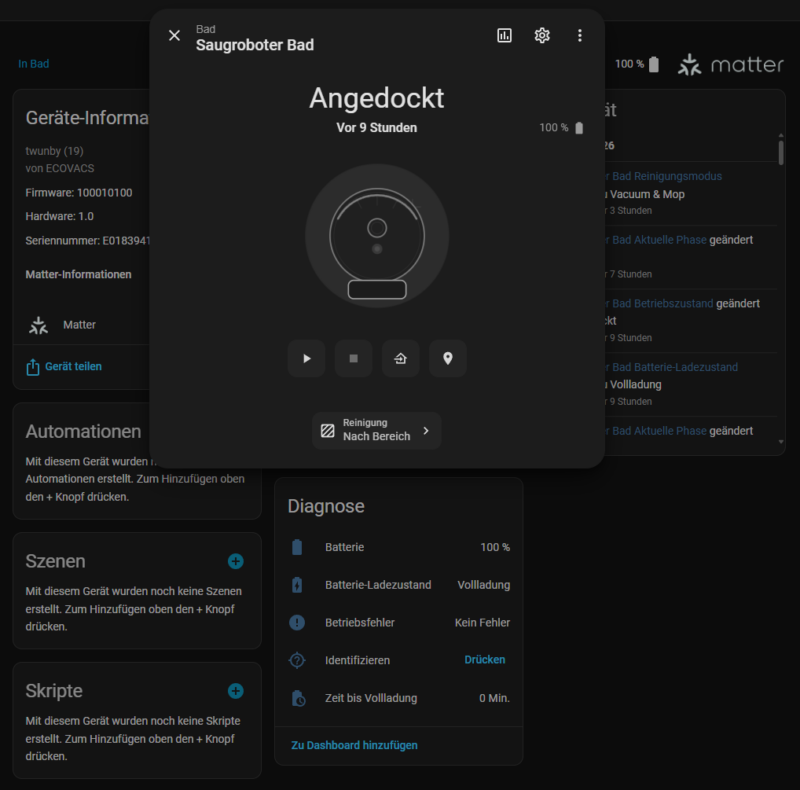The height and width of the screenshot is (790, 800).
Task: Click the vacuum robot illustration
Action: (377, 236)
